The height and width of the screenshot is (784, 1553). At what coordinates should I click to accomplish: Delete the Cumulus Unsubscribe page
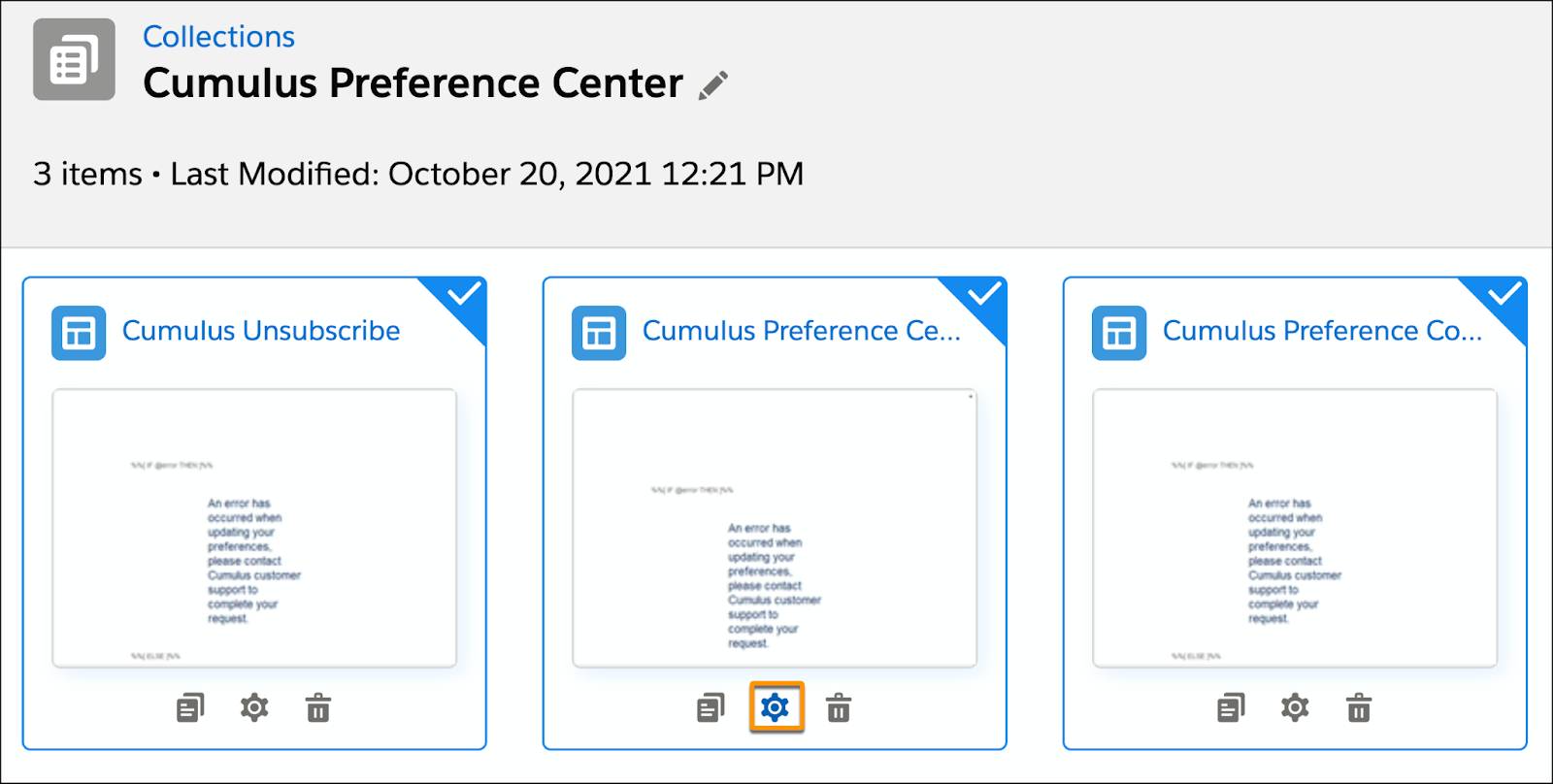pyautogui.click(x=319, y=708)
